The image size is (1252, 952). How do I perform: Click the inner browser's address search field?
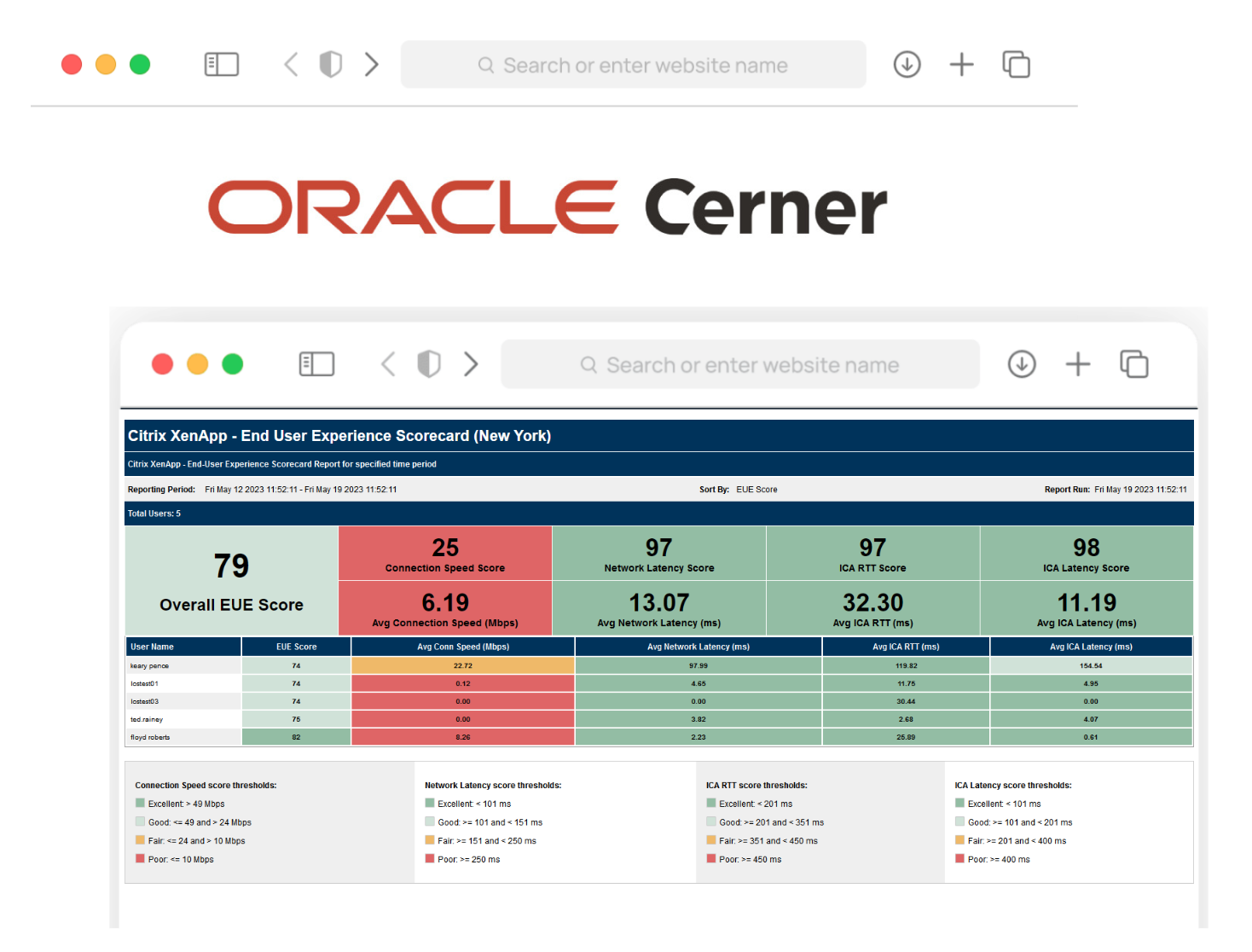[x=740, y=364]
